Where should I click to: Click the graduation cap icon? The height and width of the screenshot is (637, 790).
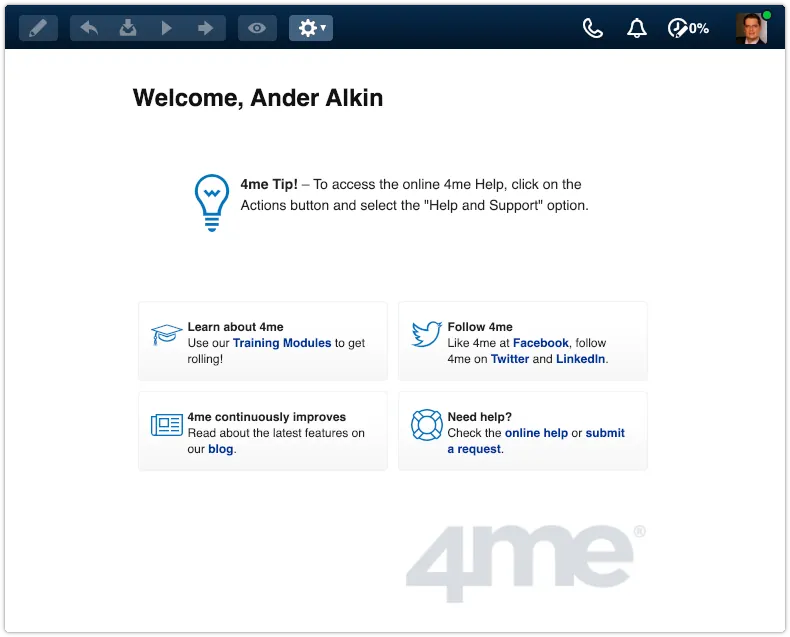point(166,334)
